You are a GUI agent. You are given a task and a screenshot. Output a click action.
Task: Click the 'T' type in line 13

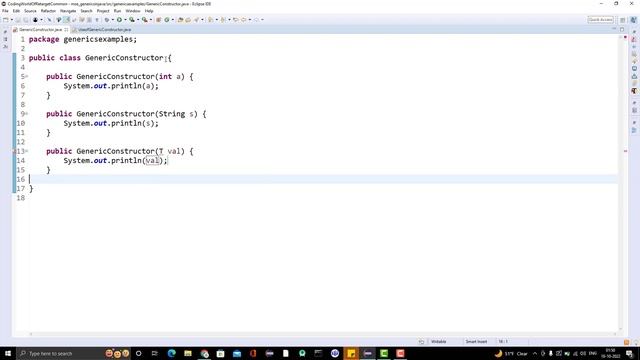click(161, 151)
